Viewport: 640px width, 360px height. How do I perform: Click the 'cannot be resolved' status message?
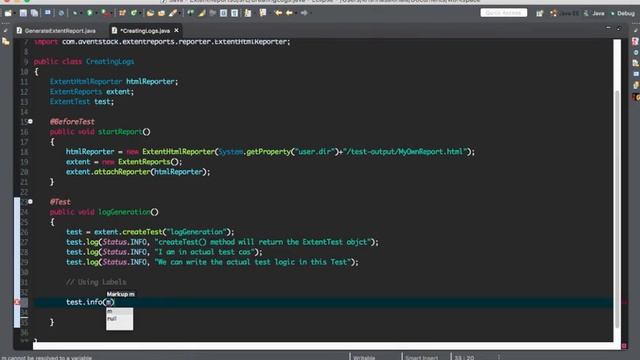point(47,358)
